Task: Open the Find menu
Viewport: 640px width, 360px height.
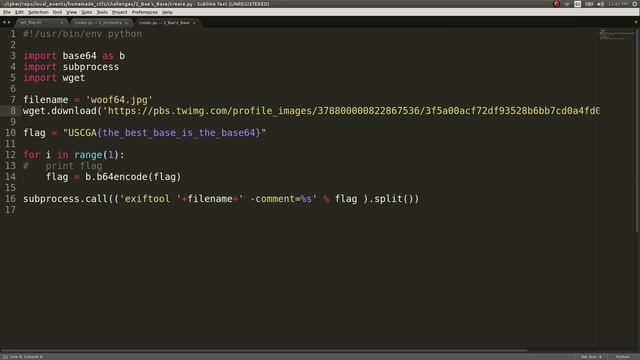Action: (x=57, y=12)
